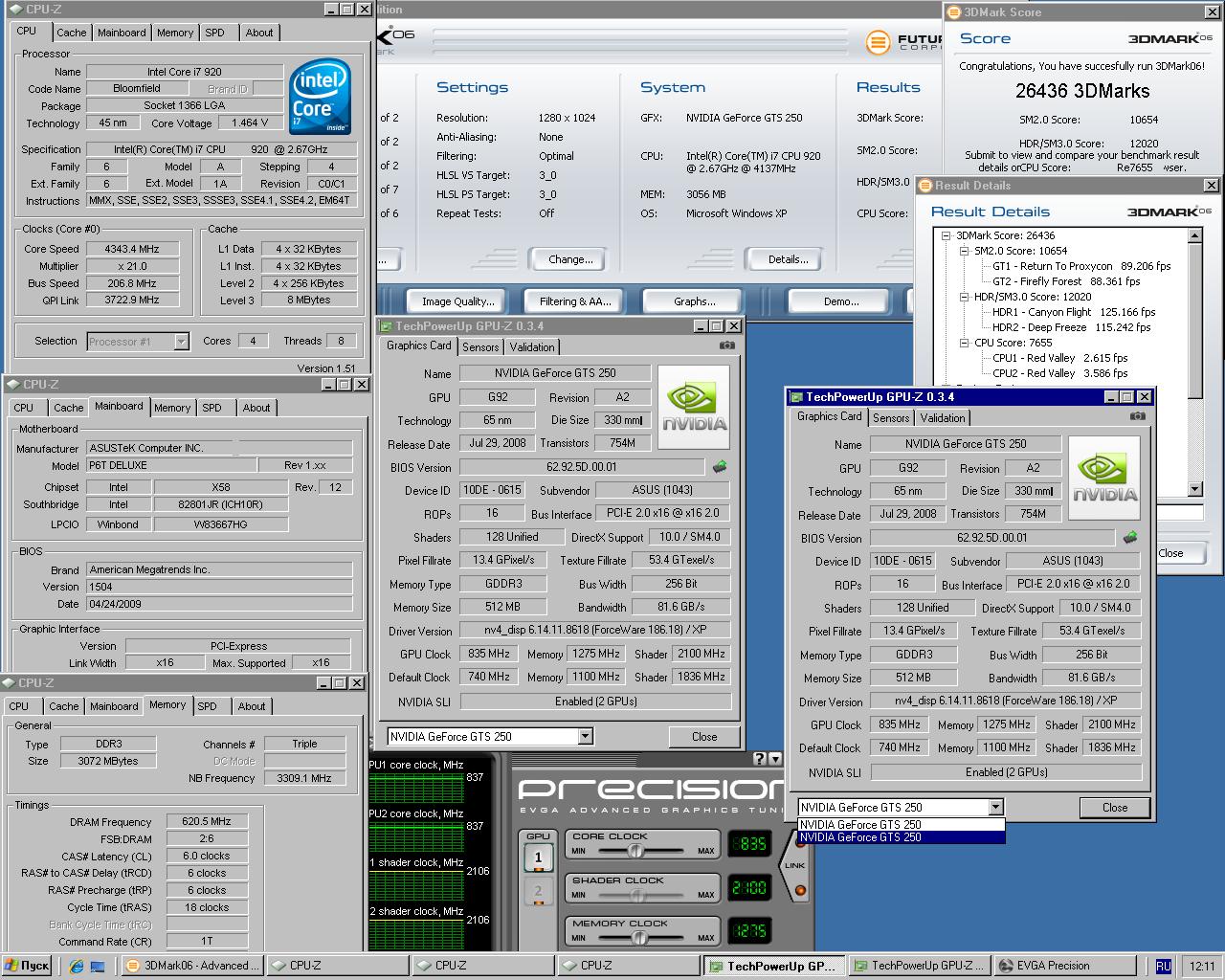Screen dimensions: 1225x980
Task: Click the screenshot camera icon in inactive GPU-Z window
Action: [727, 345]
